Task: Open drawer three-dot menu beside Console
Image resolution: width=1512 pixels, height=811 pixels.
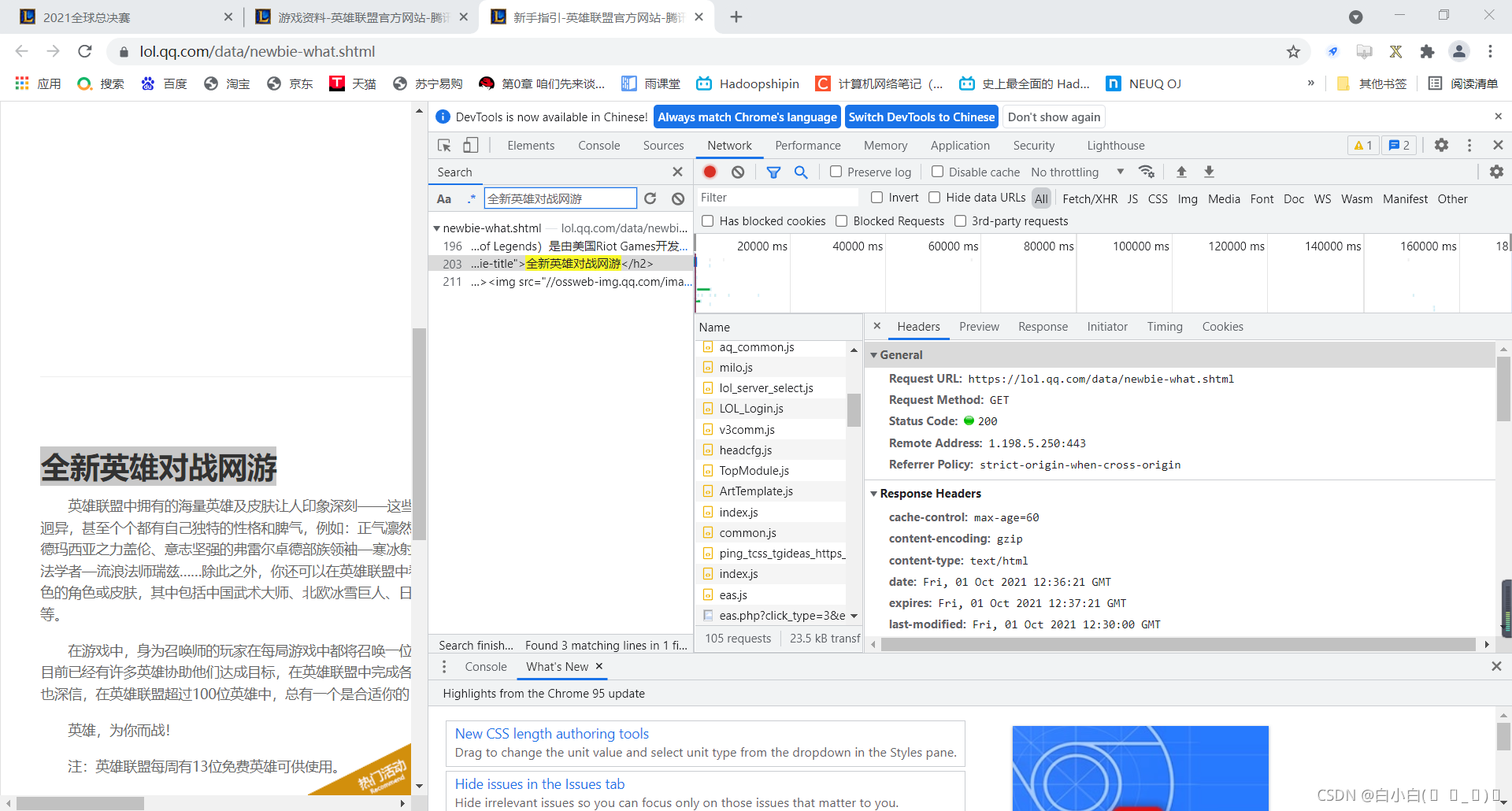Action: 444,667
